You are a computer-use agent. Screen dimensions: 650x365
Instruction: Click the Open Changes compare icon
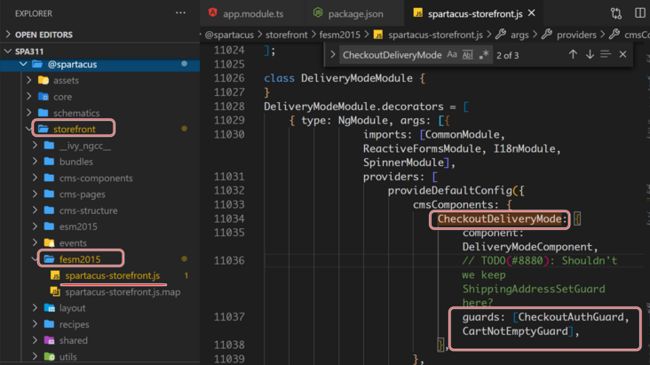point(616,13)
